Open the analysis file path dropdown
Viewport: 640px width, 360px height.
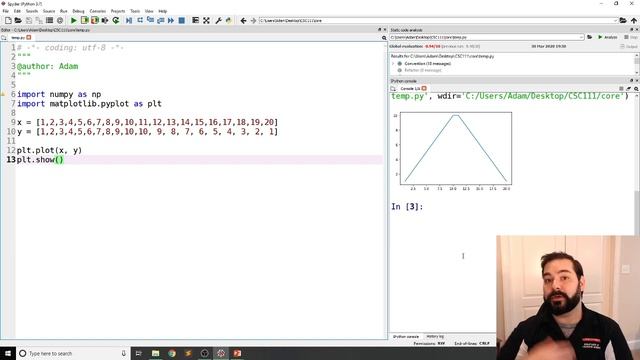581,37
